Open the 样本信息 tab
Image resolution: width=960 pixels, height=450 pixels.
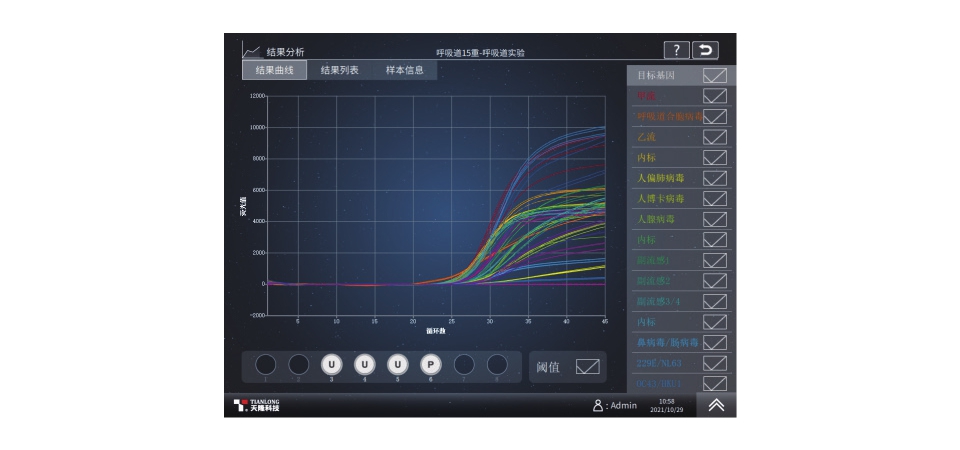[404, 70]
